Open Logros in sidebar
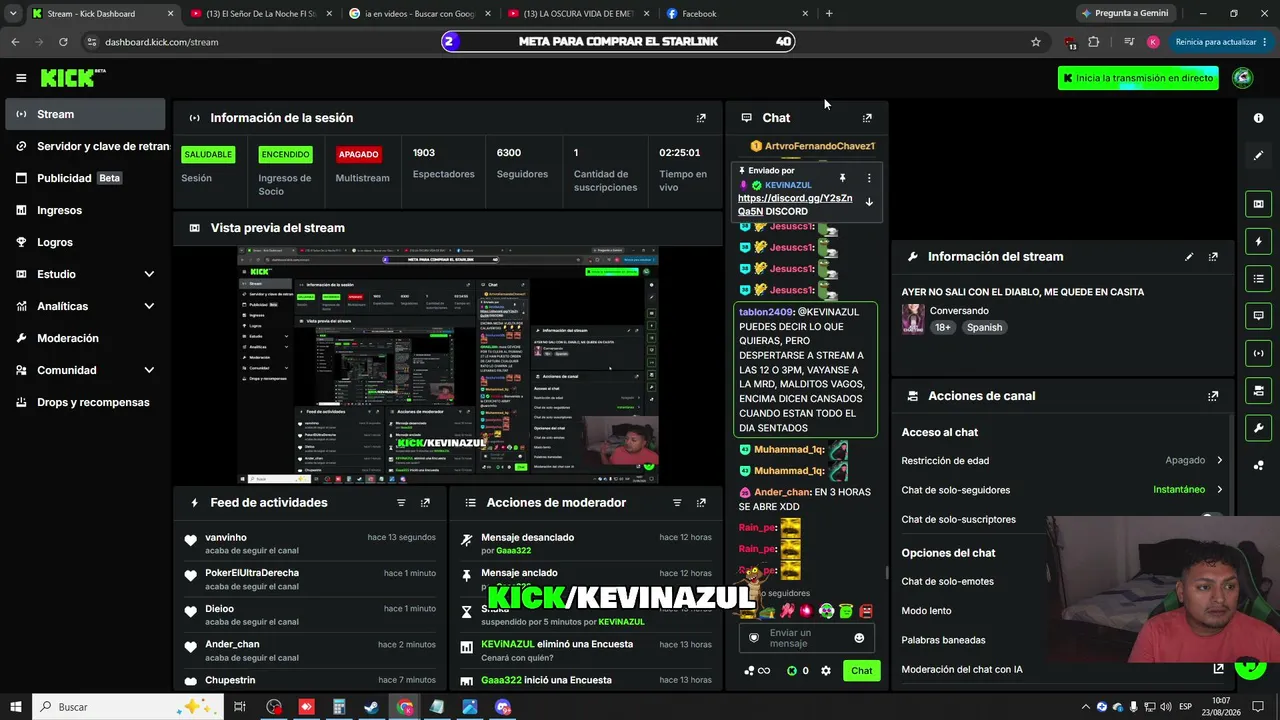The height and width of the screenshot is (720, 1280). point(85,242)
